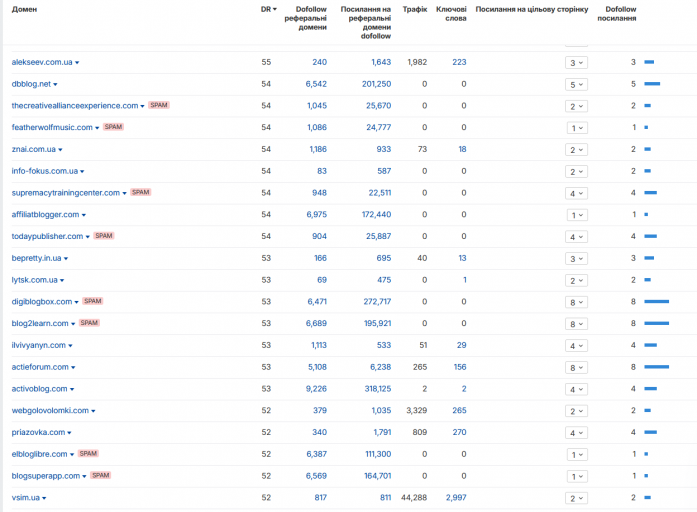Image resolution: width=697 pixels, height=512 pixels.
Task: Expand the caret next to digiblogbox.com
Action: click(x=76, y=302)
